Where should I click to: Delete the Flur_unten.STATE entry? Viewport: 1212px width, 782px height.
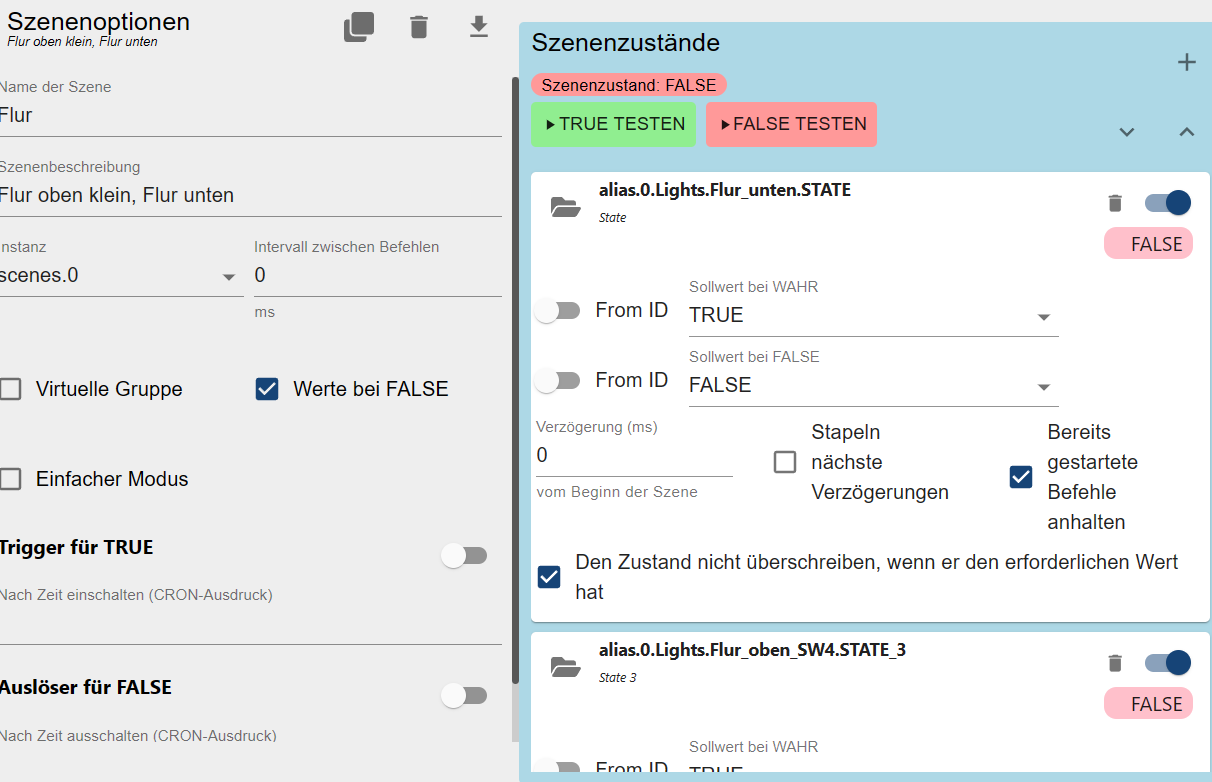tap(1116, 203)
